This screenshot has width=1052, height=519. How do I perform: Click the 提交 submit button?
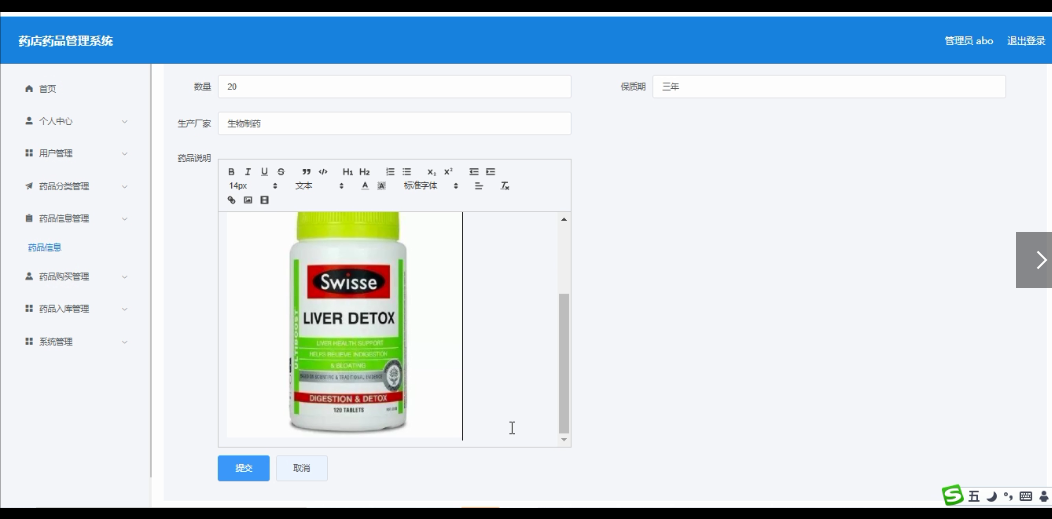pos(244,468)
